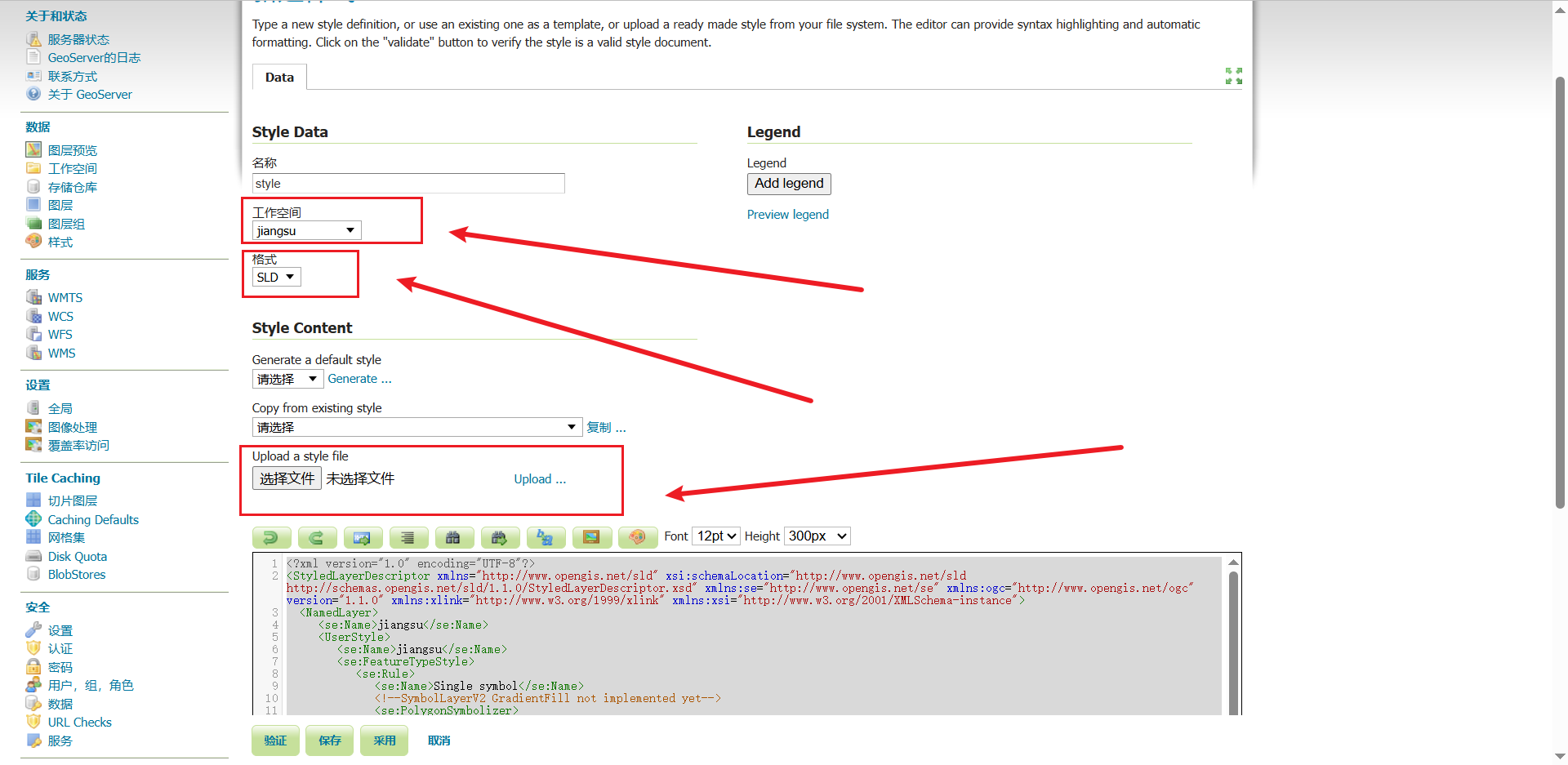The width and height of the screenshot is (1568, 765).
Task: Open GeoServer的日志 sidebar link
Action: [94, 57]
